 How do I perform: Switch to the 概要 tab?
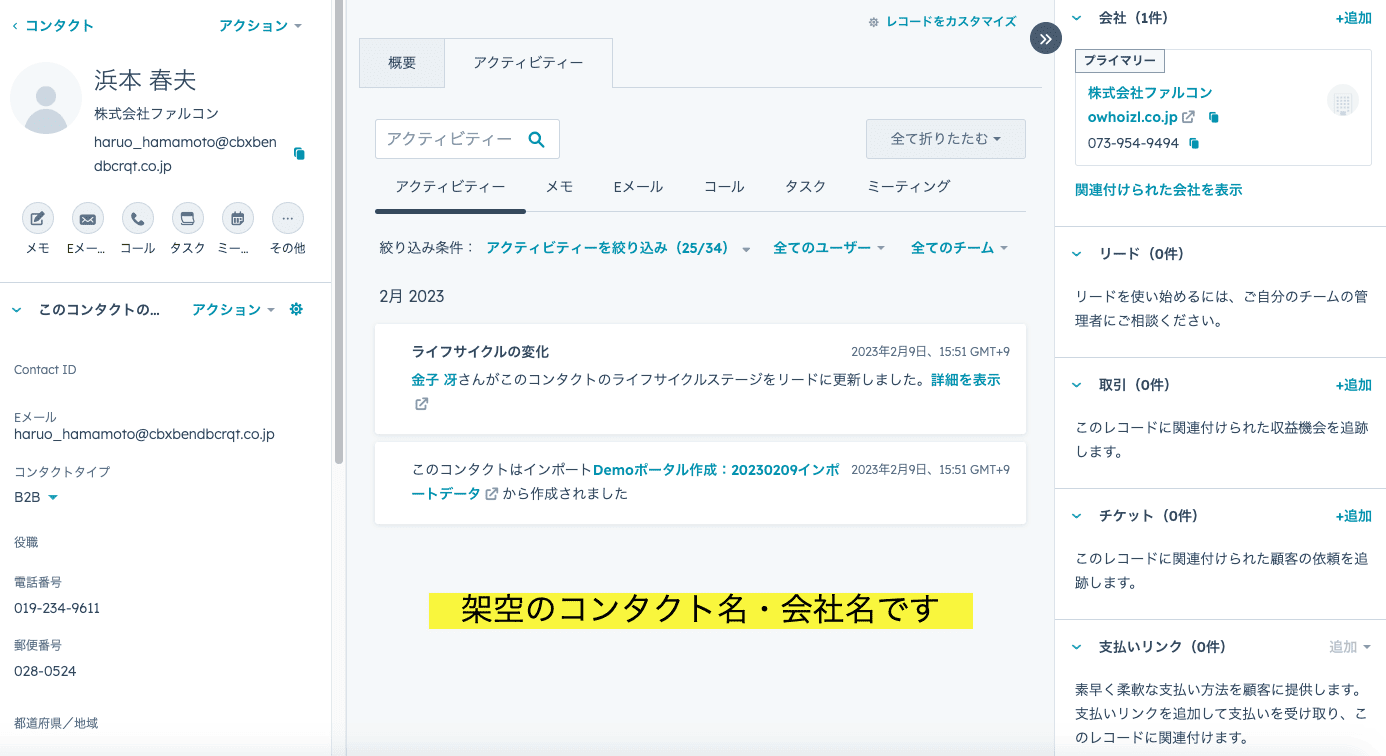(x=402, y=63)
